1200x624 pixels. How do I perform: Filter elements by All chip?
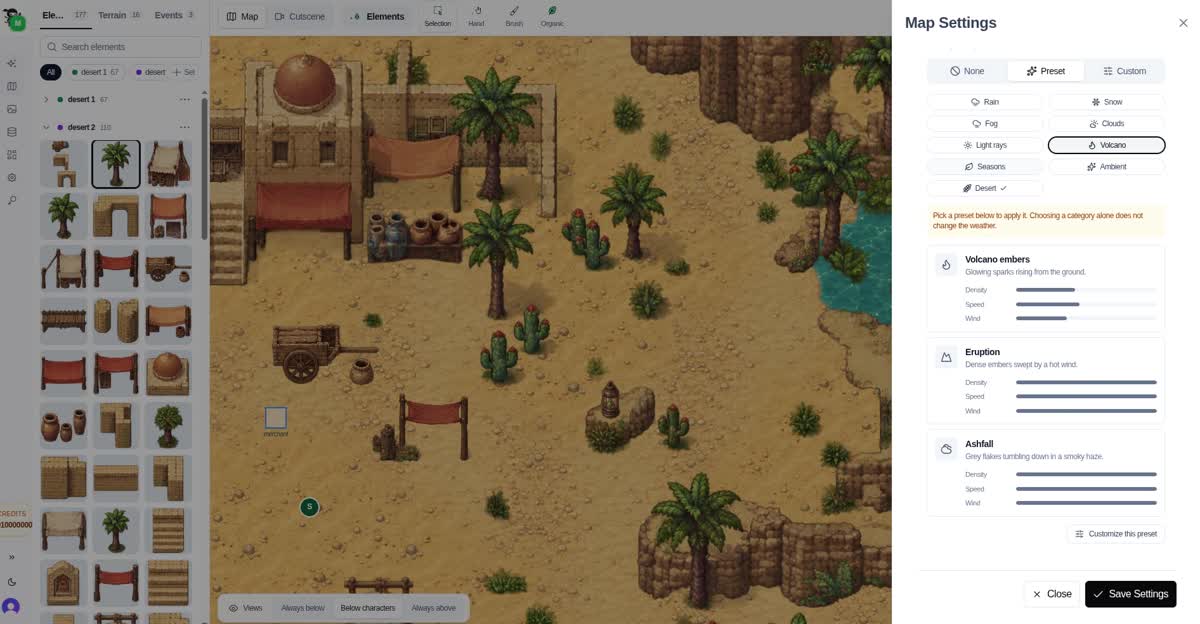click(x=51, y=72)
